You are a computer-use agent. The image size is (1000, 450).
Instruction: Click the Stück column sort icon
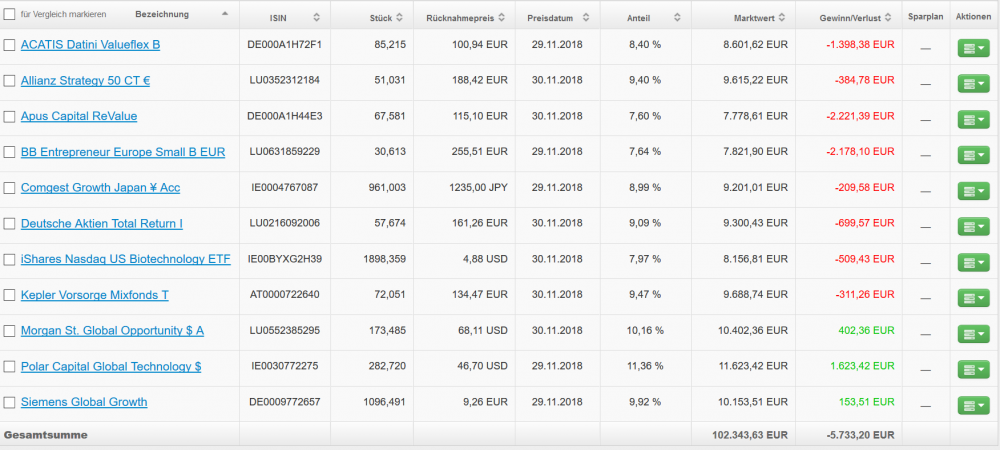398,18
